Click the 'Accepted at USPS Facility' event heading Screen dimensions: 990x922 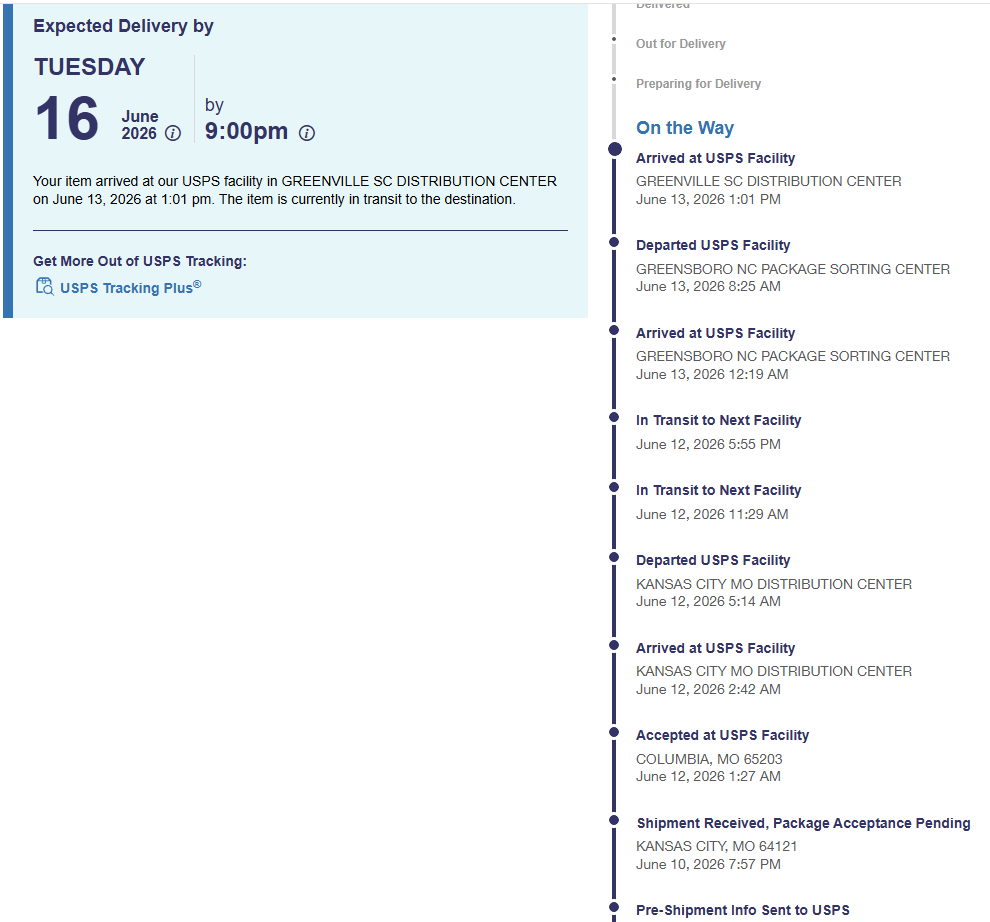(x=722, y=735)
